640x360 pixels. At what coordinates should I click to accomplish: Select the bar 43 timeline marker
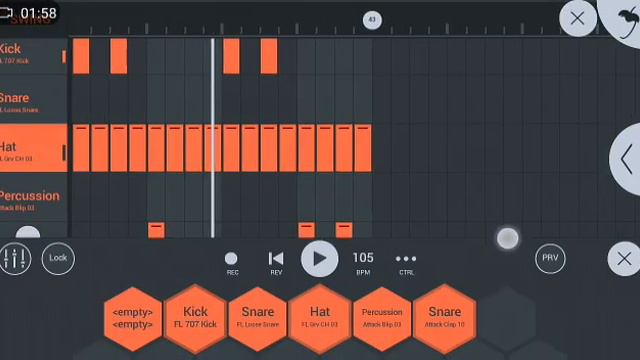click(x=372, y=20)
